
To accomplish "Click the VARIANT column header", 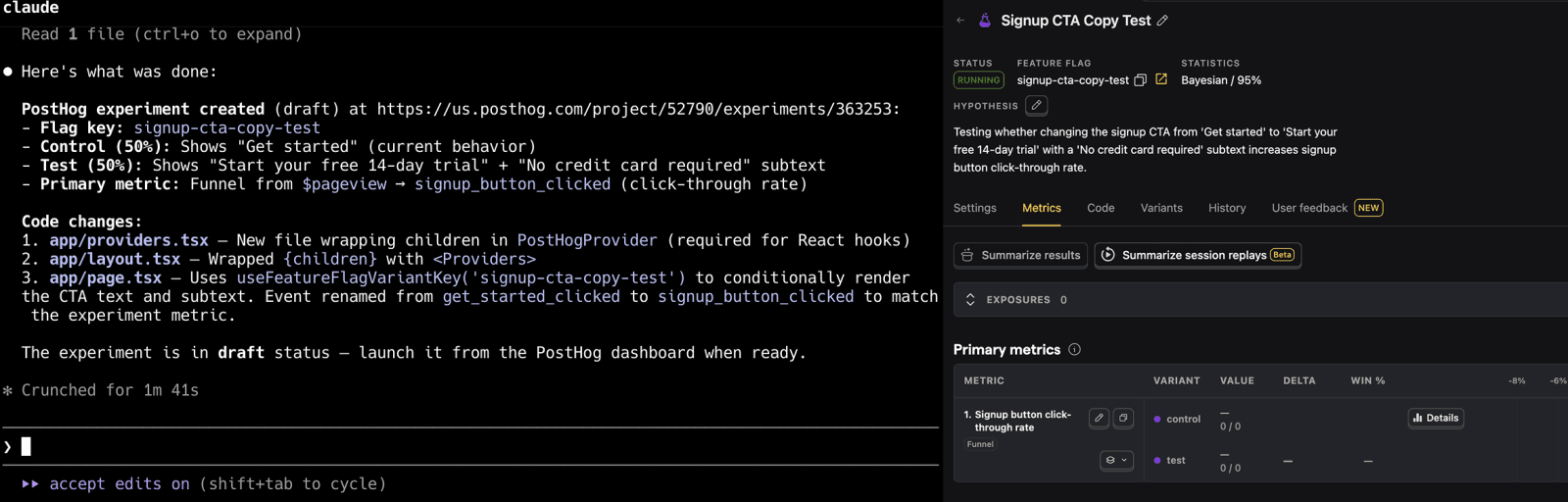I will tap(1176, 380).
